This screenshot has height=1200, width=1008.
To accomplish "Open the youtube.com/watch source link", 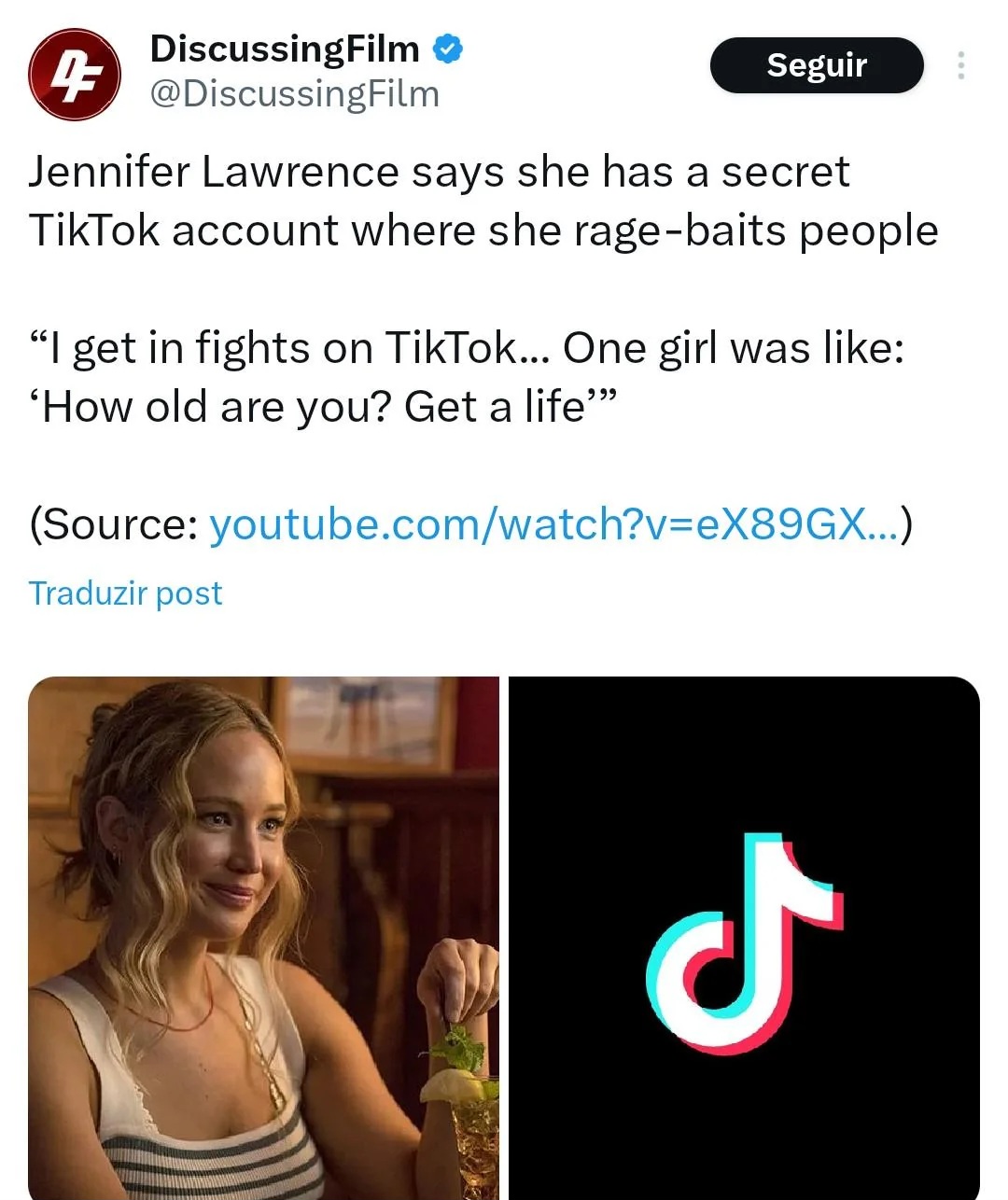I will (x=553, y=524).
